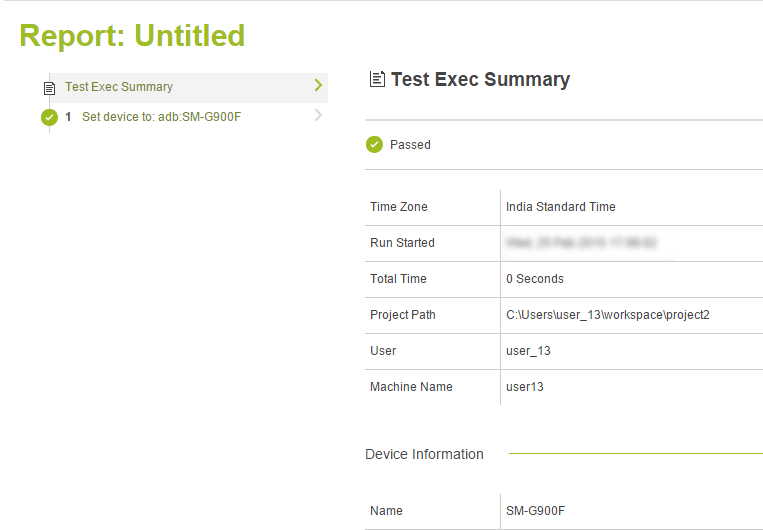
Task: Click the User value 'user_13'
Action: pyautogui.click(x=528, y=351)
